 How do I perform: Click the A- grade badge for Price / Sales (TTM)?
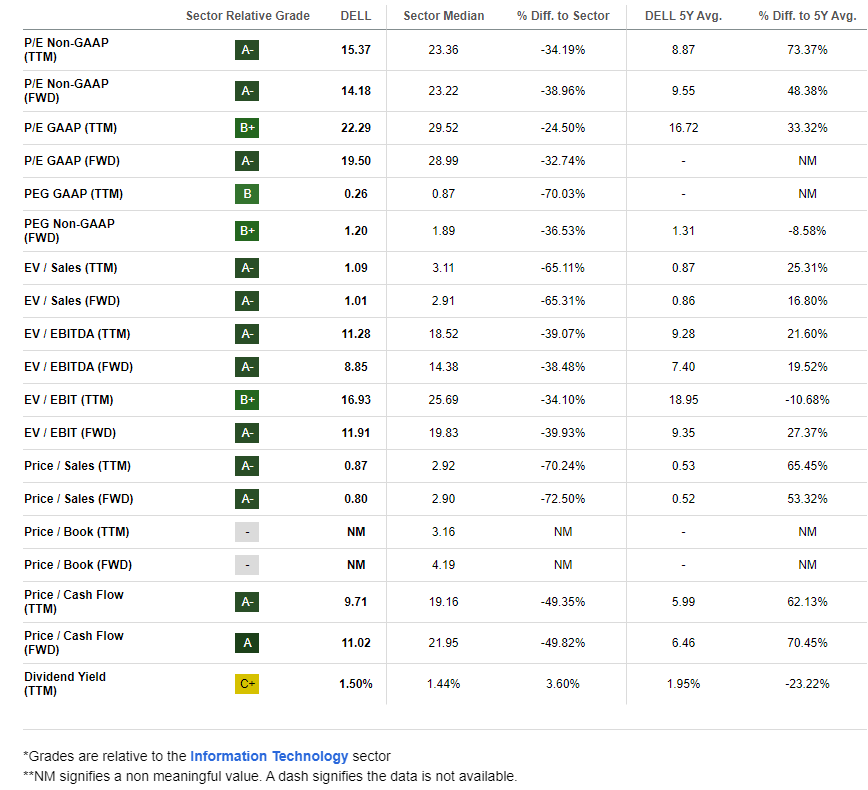pos(247,466)
